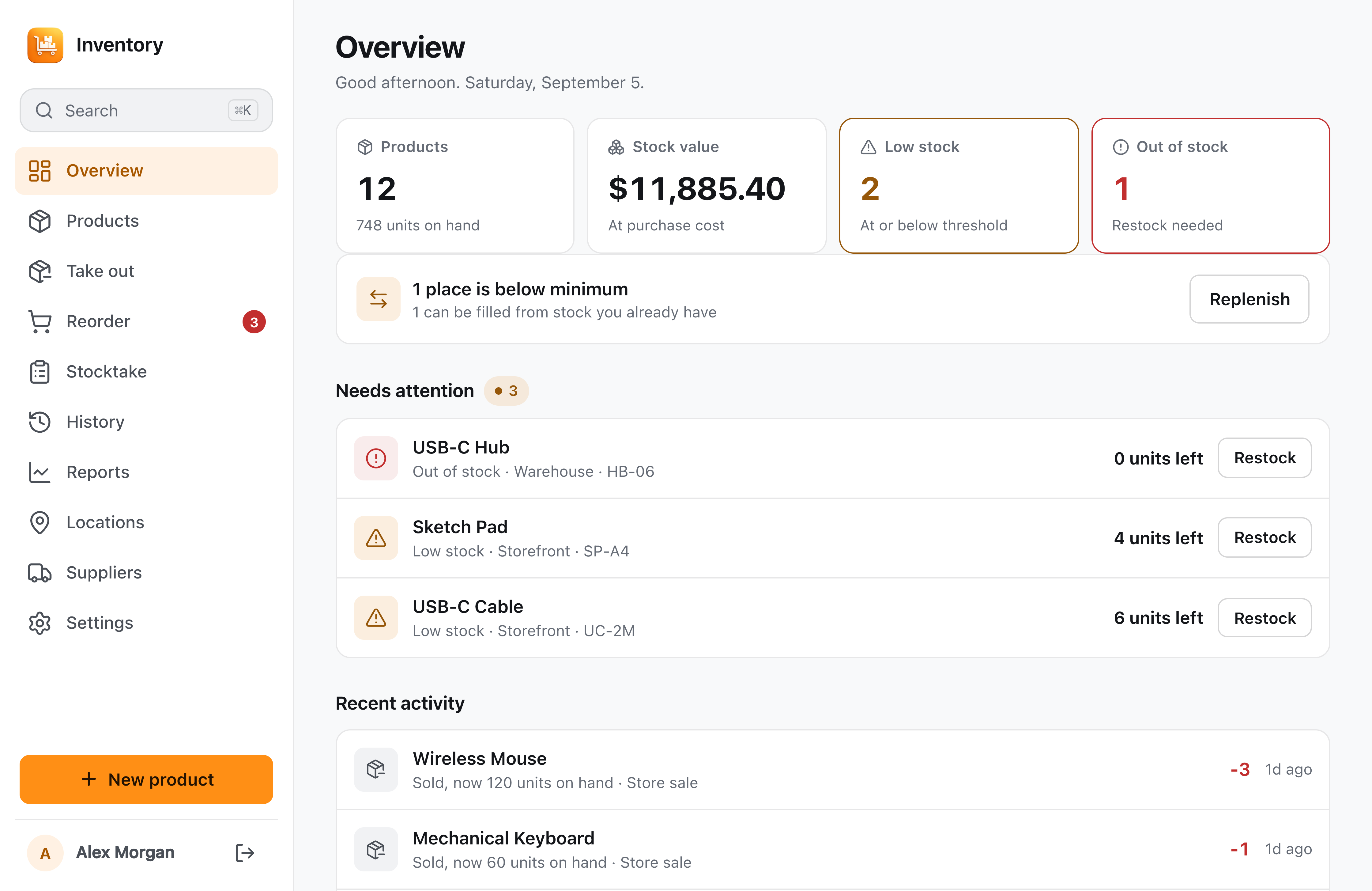
Task: Open the Out of stock summary card
Action: 1211,185
